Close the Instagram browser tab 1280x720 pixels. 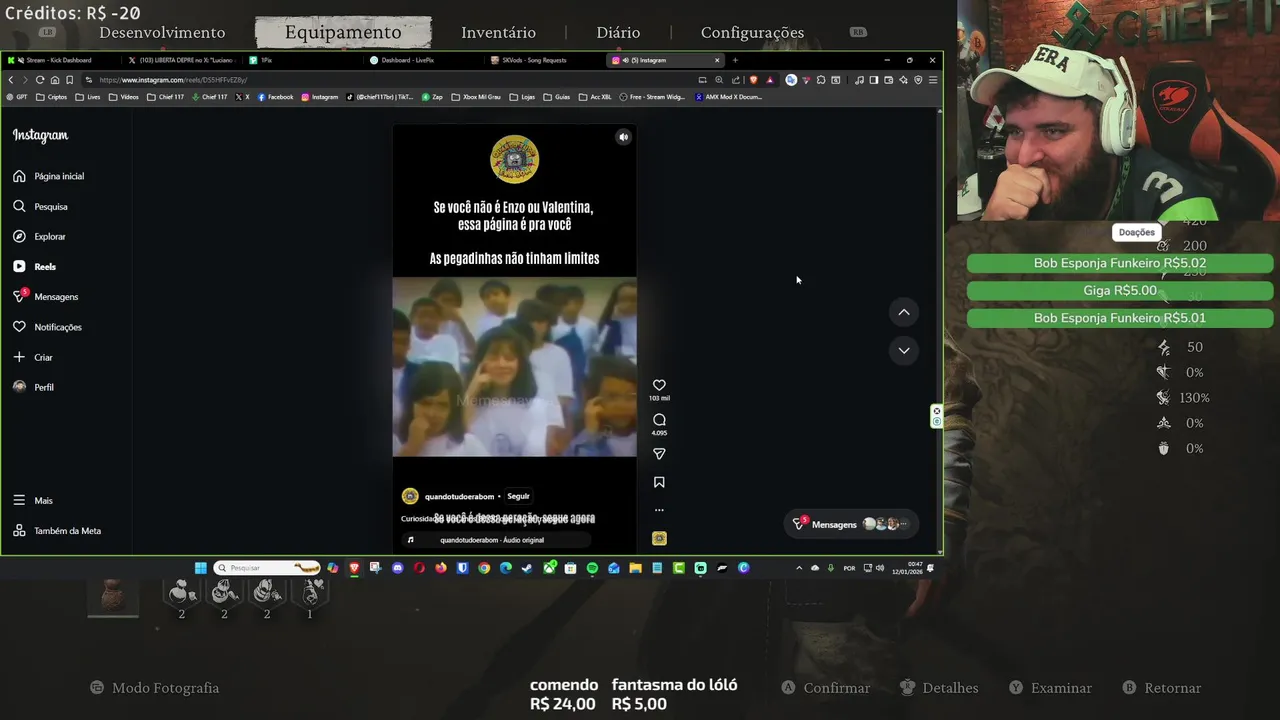pos(716,60)
